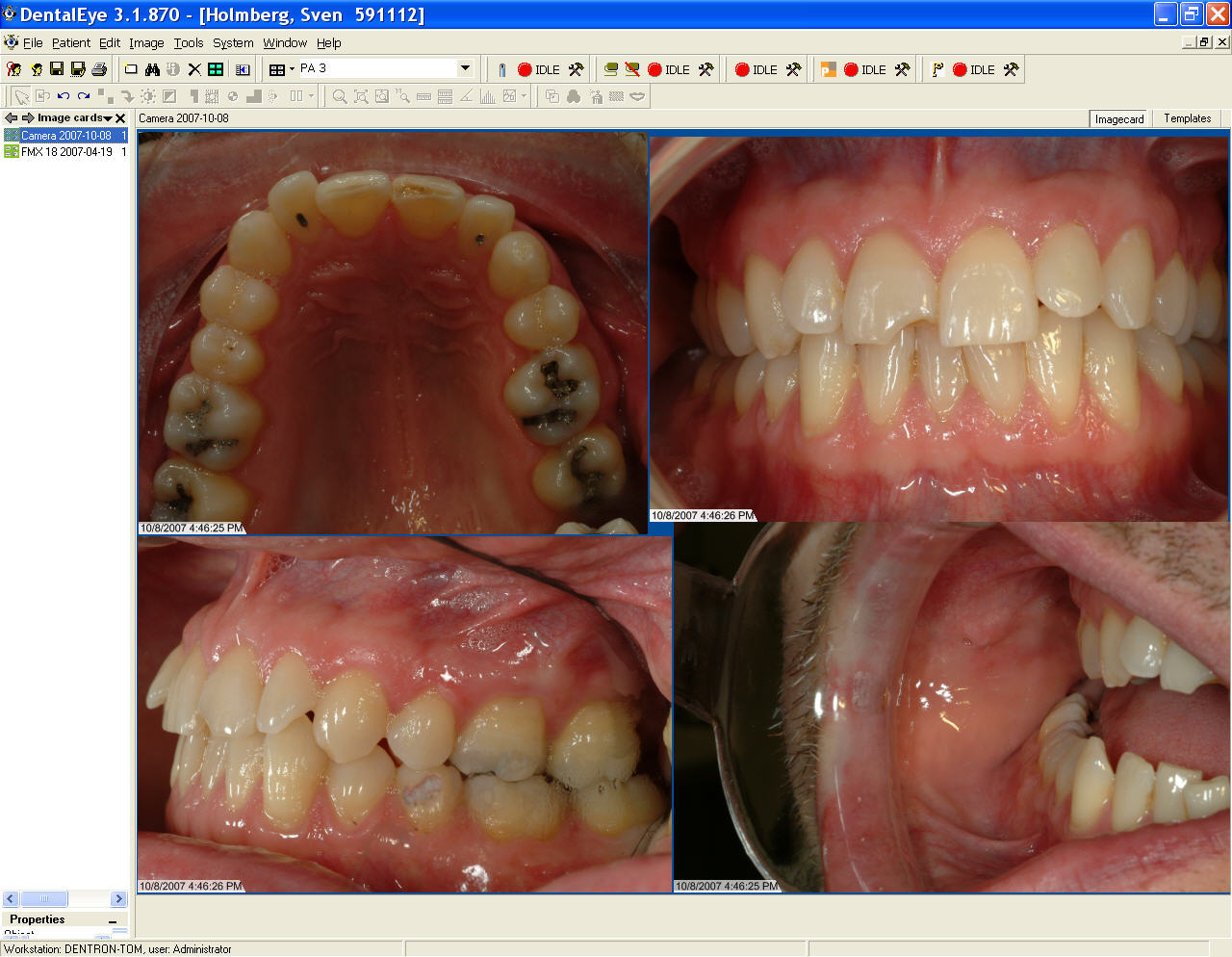
Task: Open settings hammers next to sensor IDLE
Action: [576, 69]
